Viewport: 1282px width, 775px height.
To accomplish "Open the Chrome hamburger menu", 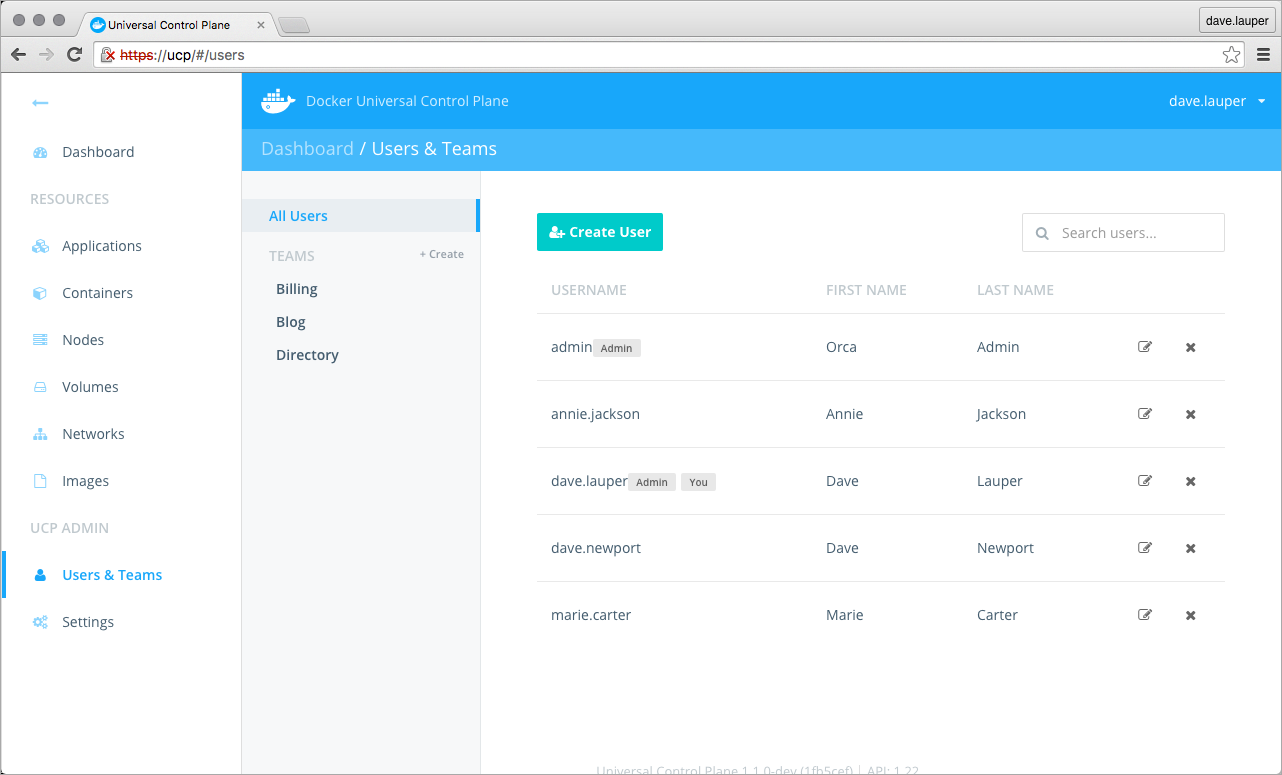I will pyautogui.click(x=1263, y=55).
